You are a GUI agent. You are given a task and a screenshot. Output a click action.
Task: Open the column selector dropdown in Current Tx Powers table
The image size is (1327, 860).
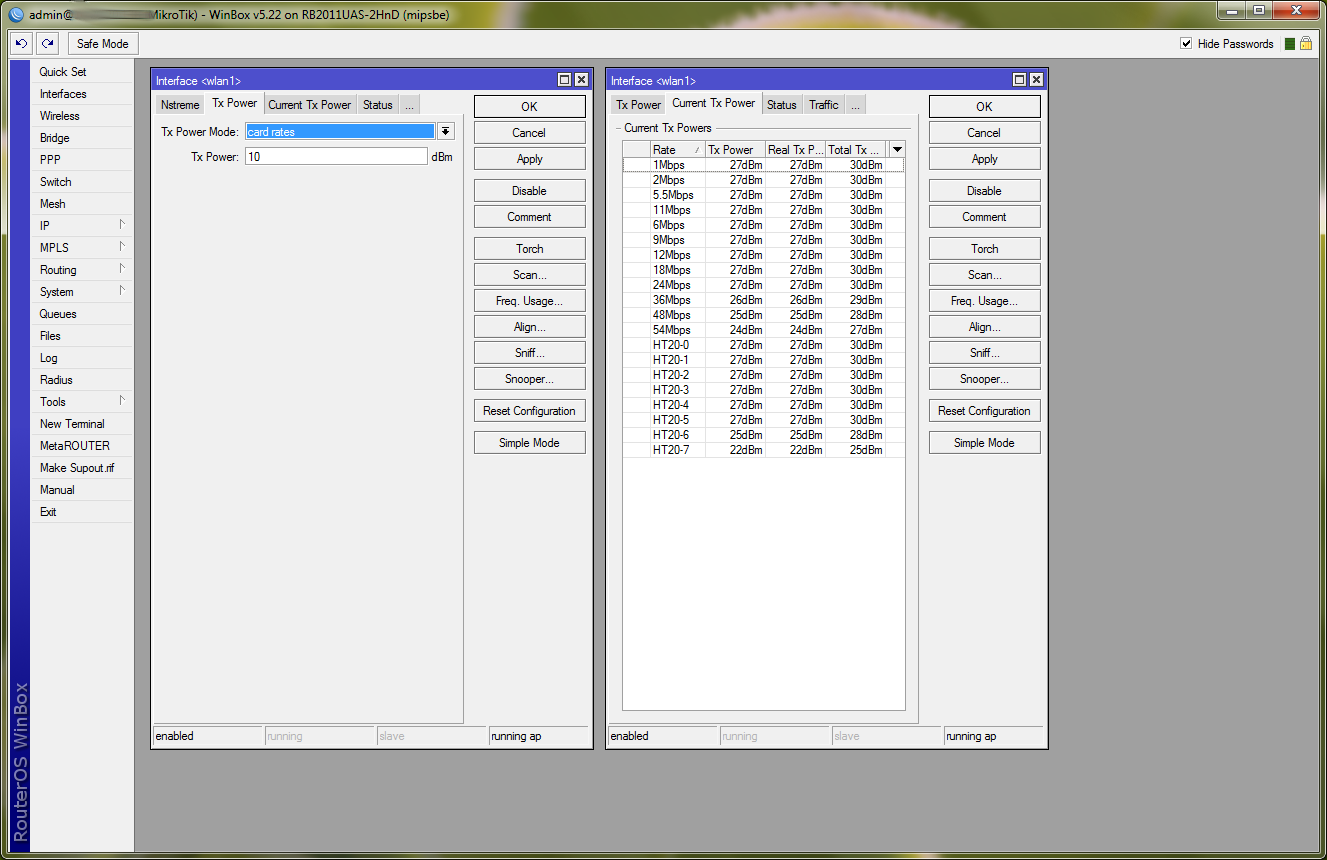tap(897, 149)
